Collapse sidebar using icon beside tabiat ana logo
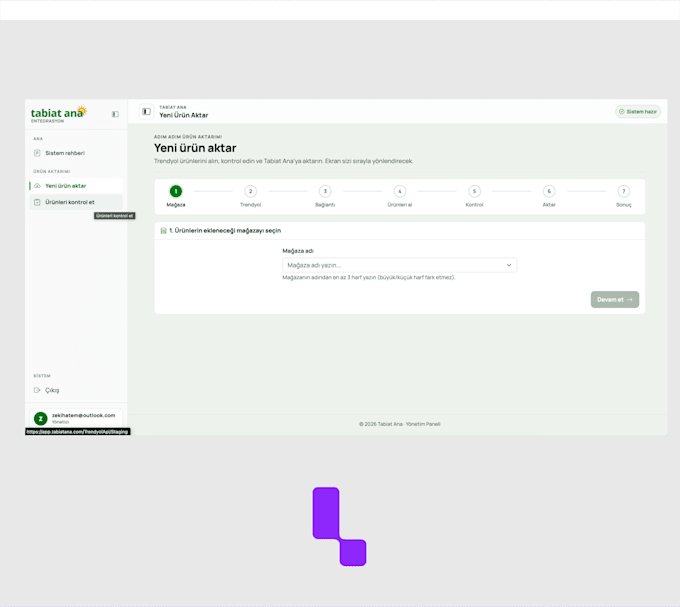Viewport: 680px width, 607px height. click(x=115, y=114)
